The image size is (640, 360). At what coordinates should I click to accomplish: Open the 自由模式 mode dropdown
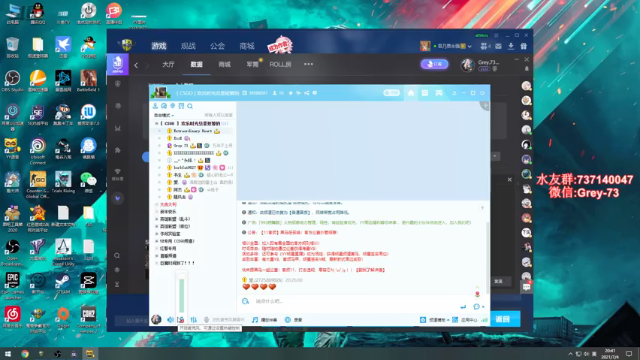coord(164,115)
